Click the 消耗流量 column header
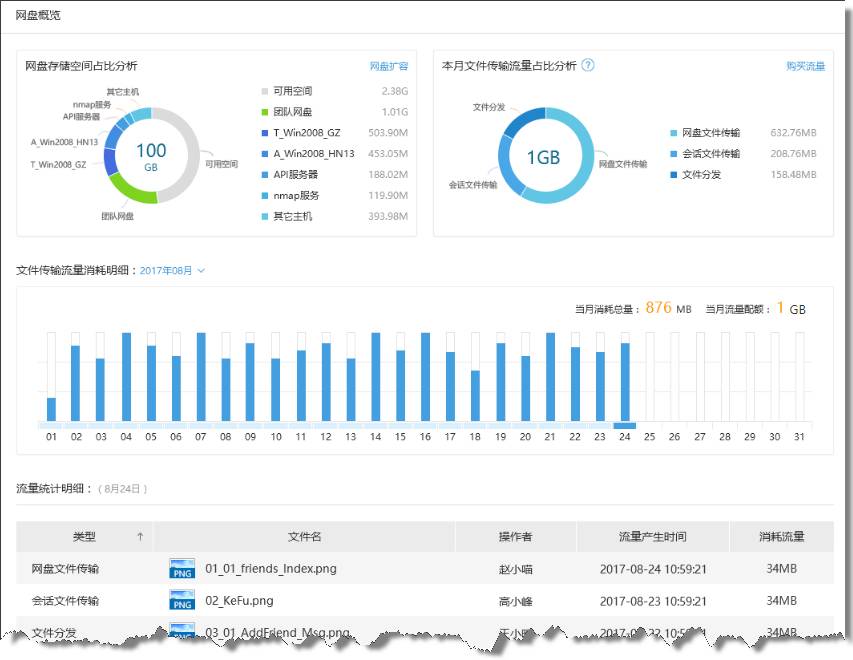 coord(781,537)
